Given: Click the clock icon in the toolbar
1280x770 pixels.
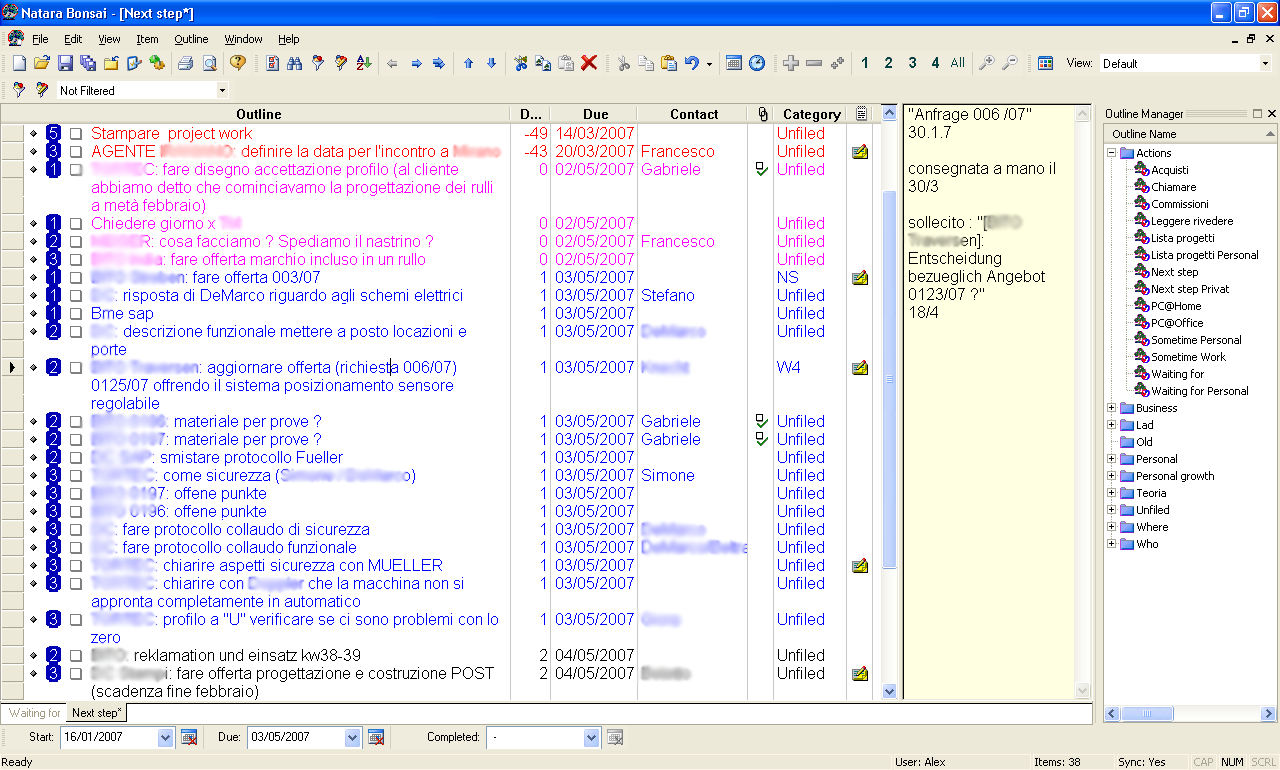Looking at the screenshot, I should [x=757, y=63].
